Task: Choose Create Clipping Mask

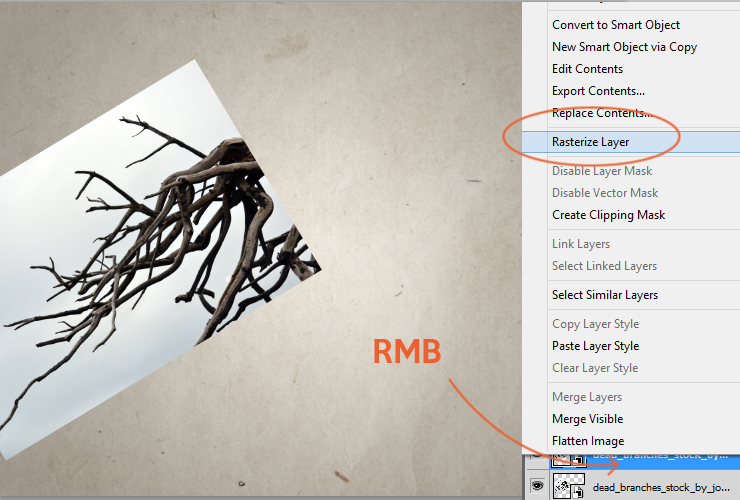Action: coord(608,215)
